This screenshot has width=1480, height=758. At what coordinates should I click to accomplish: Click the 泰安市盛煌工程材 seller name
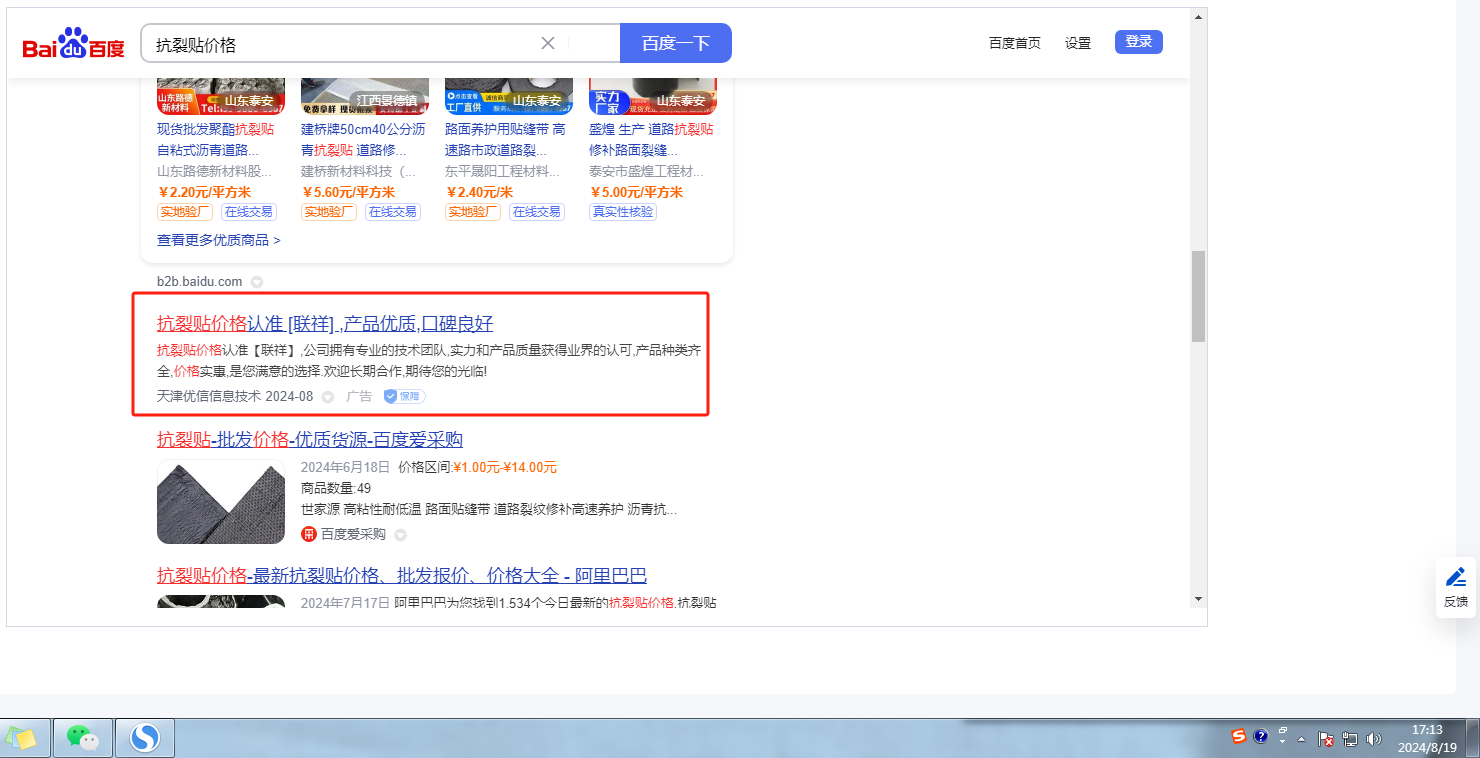(647, 171)
